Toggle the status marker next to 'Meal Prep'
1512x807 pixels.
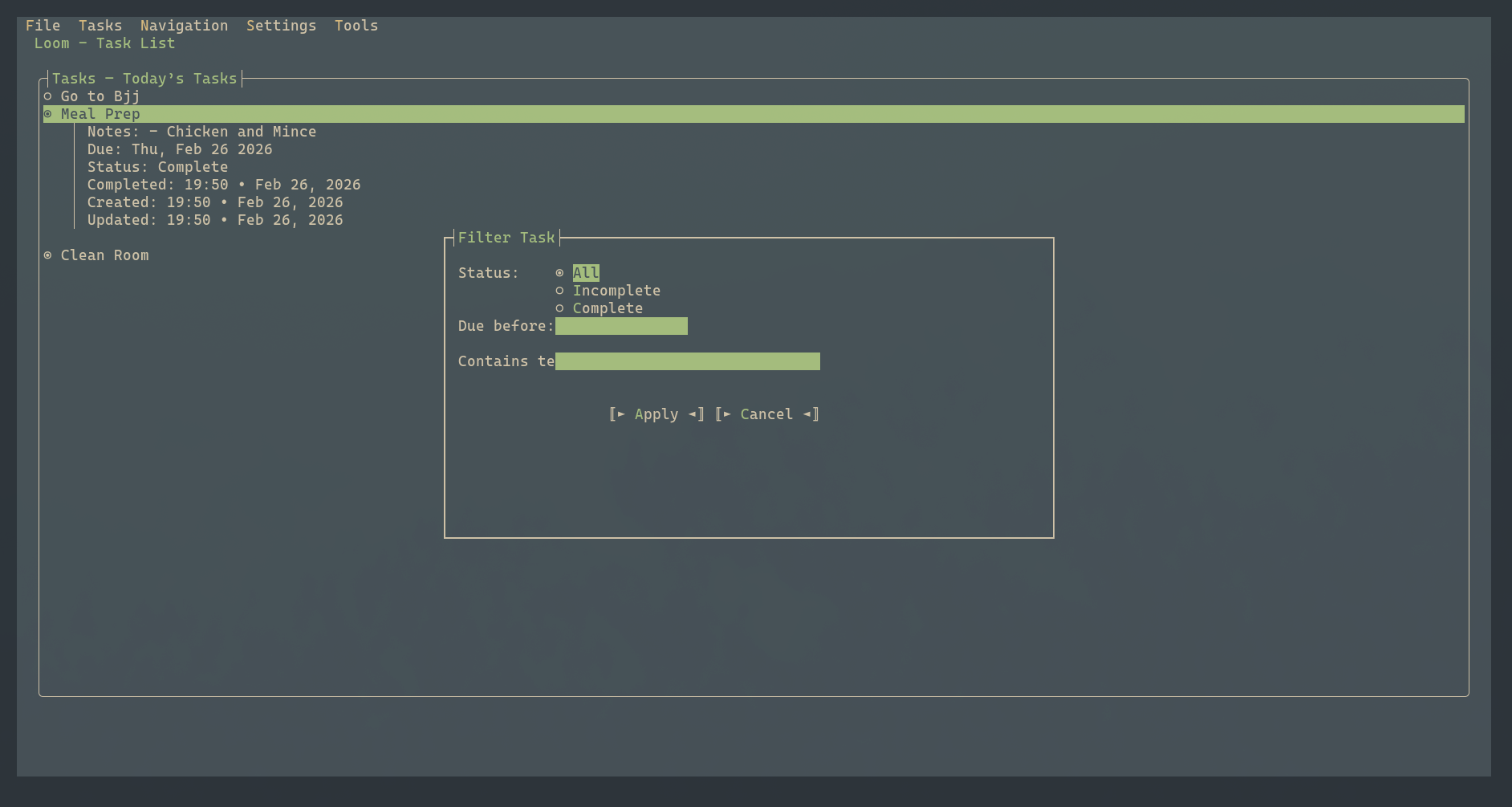coord(47,113)
